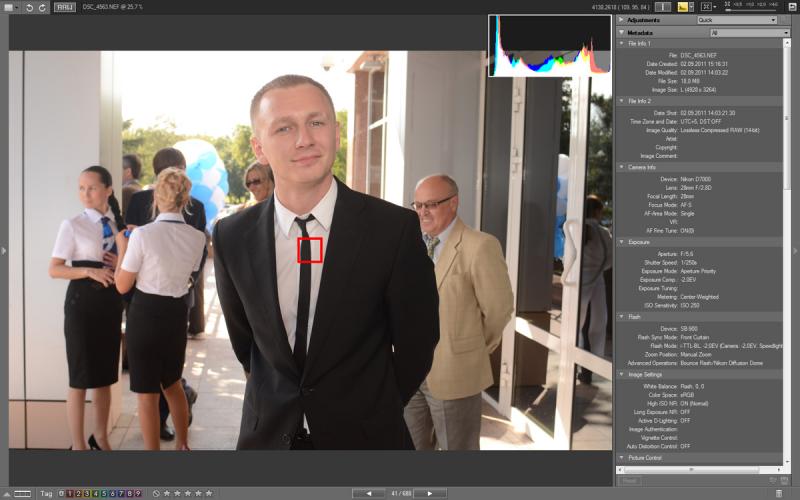
Task: Apply tag label 7
Action: pyautogui.click(x=120, y=493)
